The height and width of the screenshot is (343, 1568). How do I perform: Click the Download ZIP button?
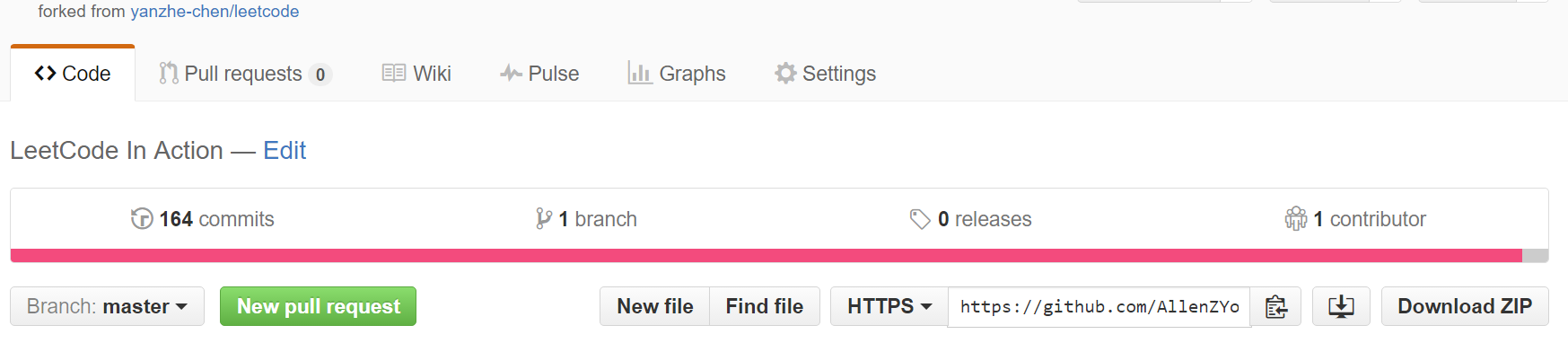(1465, 307)
